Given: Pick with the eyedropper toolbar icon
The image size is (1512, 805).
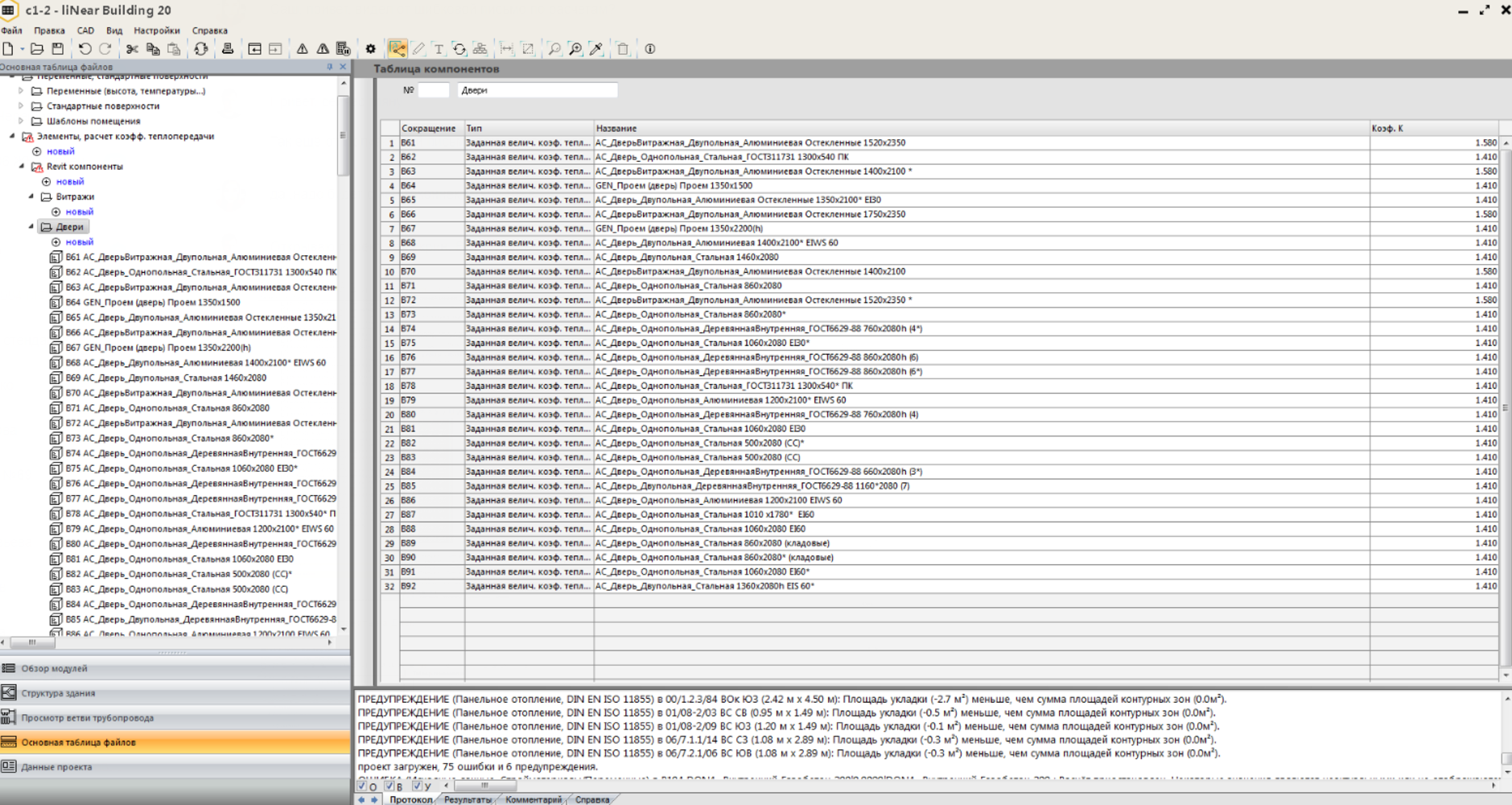Looking at the screenshot, I should point(596,49).
